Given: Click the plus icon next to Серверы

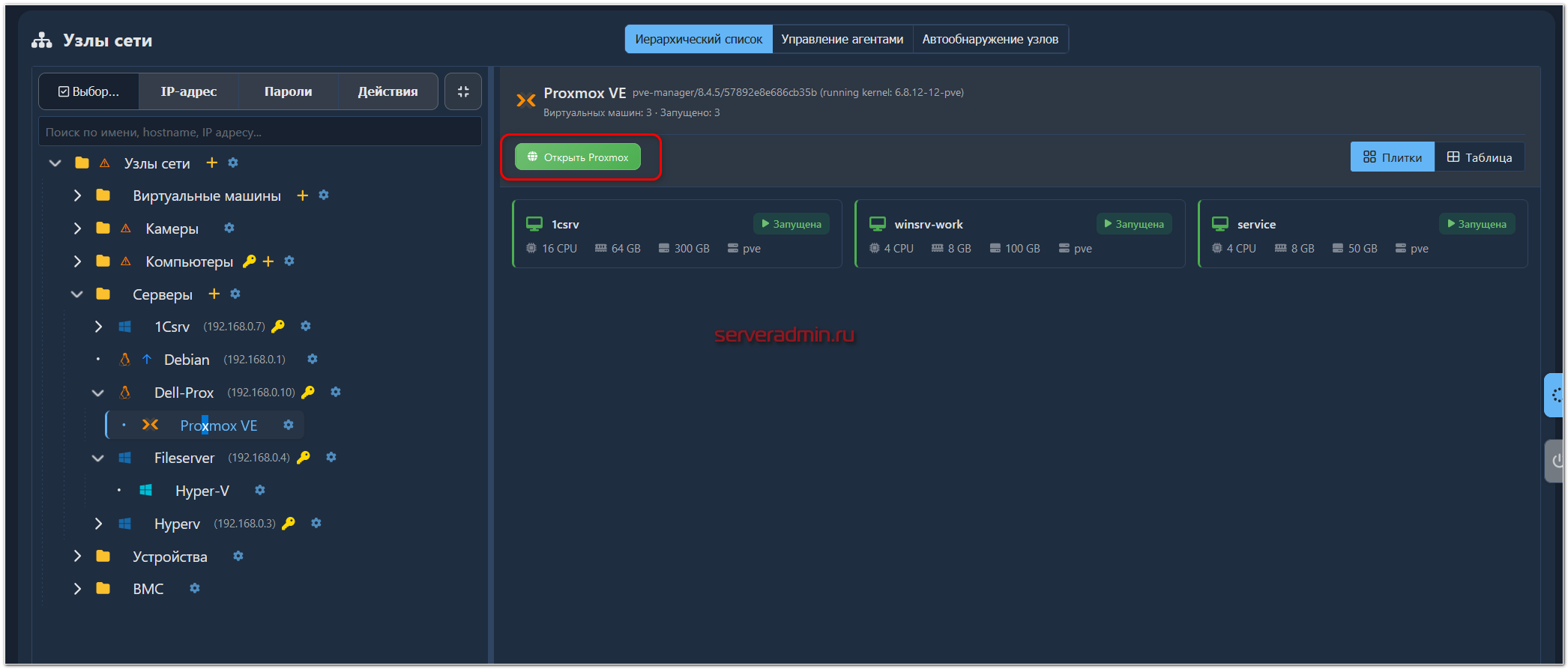Looking at the screenshot, I should click(214, 294).
